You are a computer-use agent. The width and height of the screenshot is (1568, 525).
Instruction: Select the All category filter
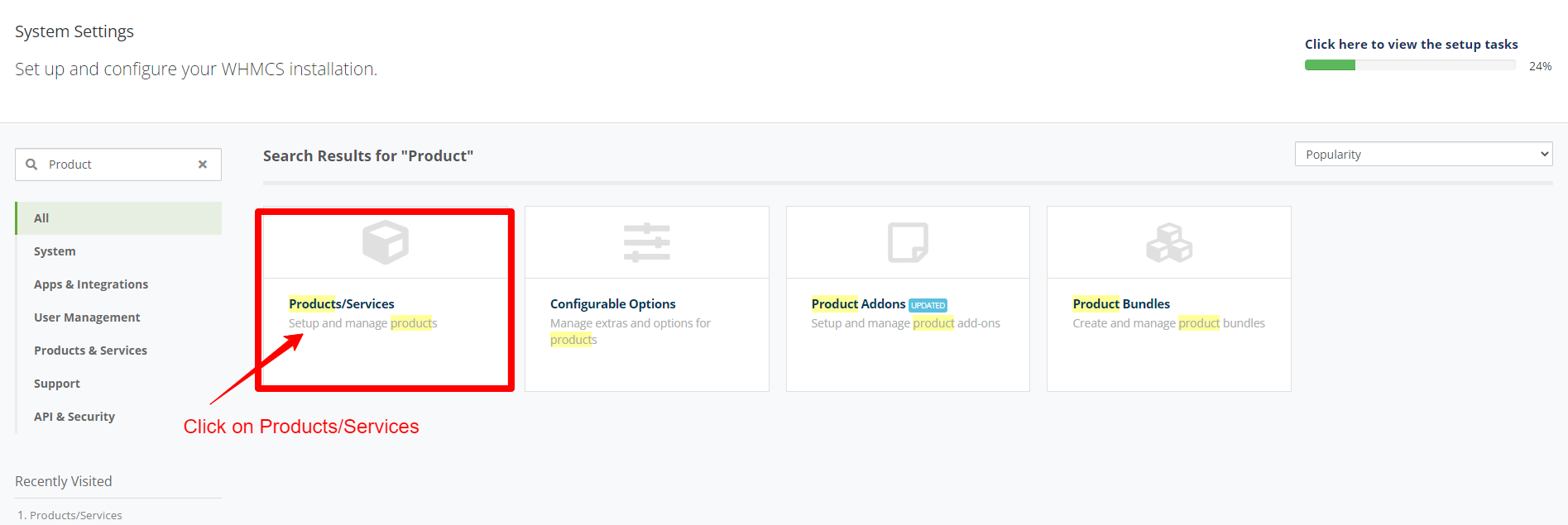(x=41, y=218)
